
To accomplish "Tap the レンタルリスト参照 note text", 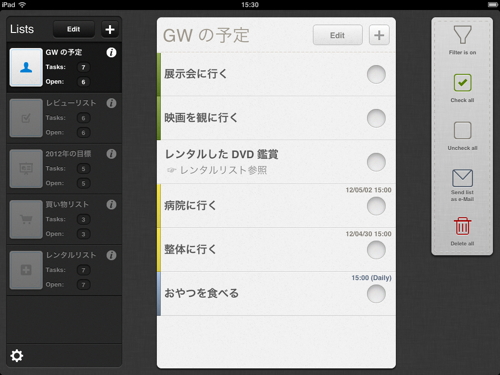I will [223, 170].
